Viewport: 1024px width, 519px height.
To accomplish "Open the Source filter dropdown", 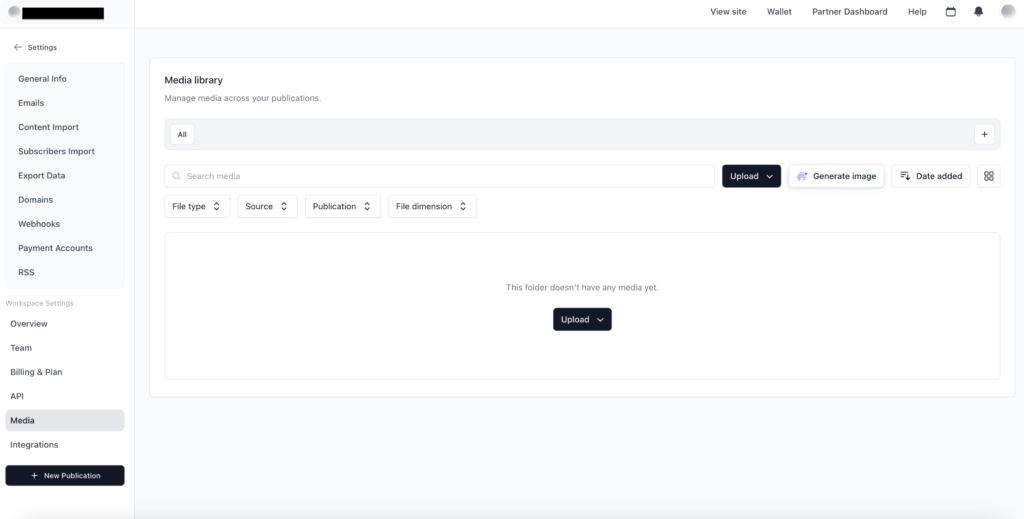I will [267, 206].
